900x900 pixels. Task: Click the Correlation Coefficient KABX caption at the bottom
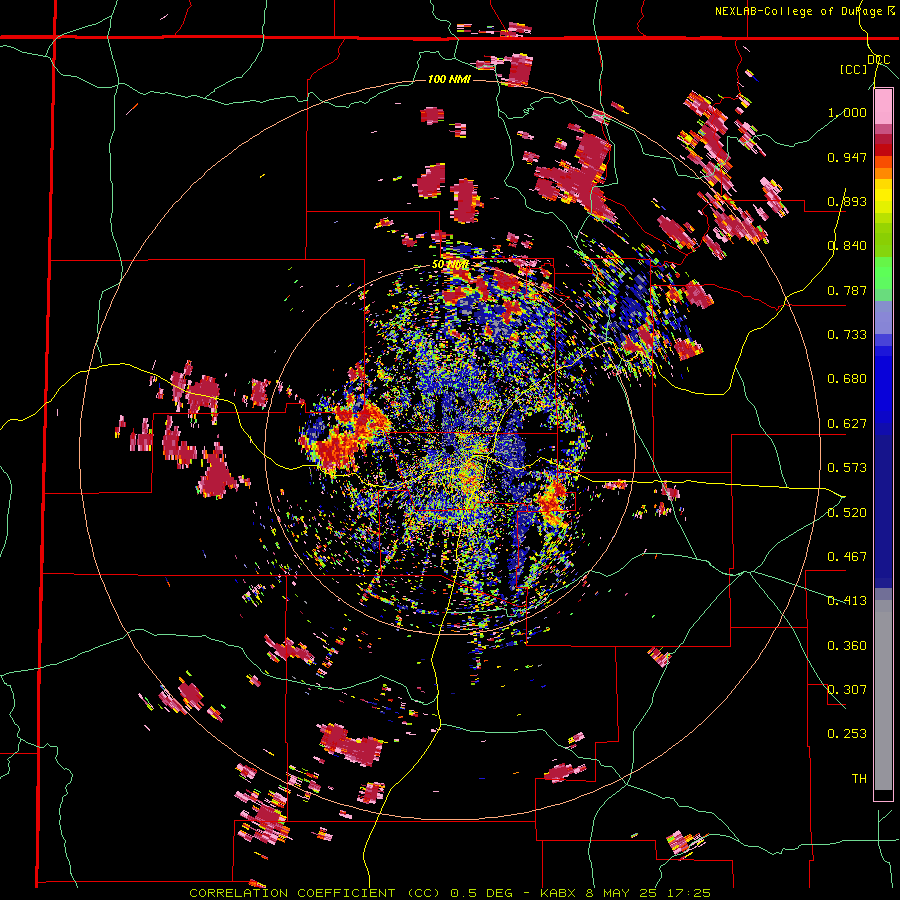click(450, 893)
